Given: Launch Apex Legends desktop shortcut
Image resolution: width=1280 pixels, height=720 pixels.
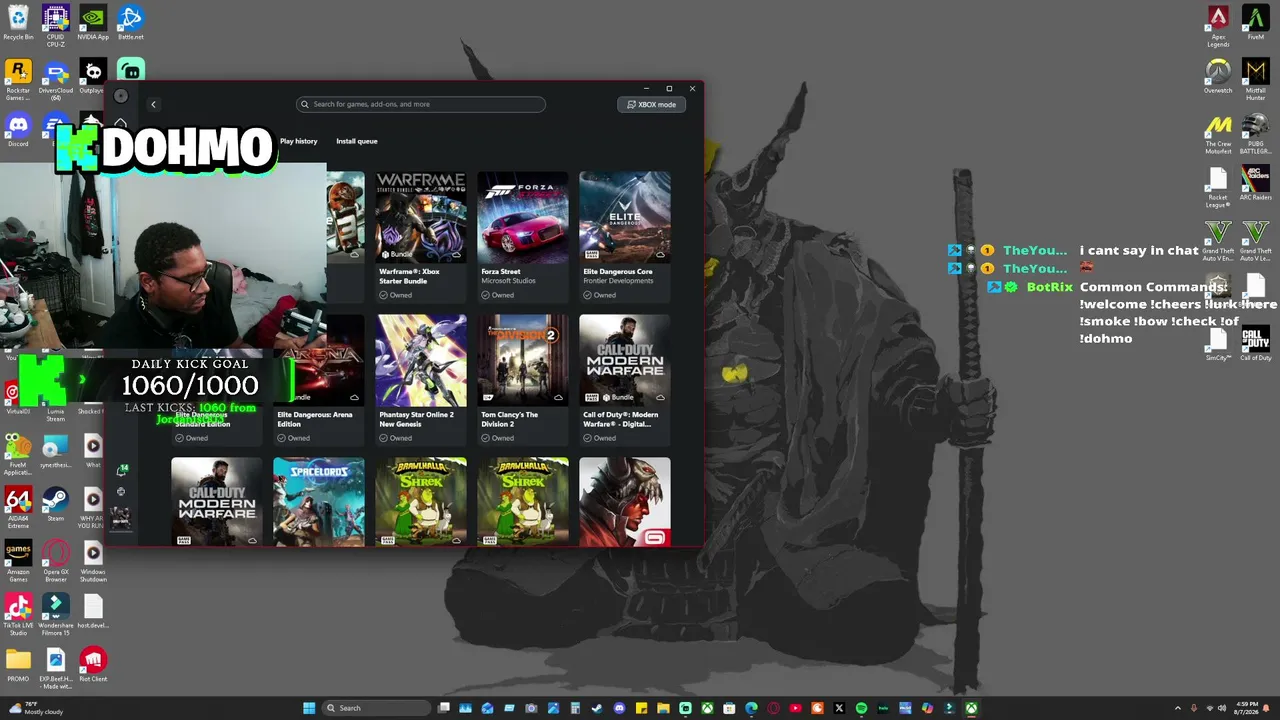Looking at the screenshot, I should point(1218,26).
